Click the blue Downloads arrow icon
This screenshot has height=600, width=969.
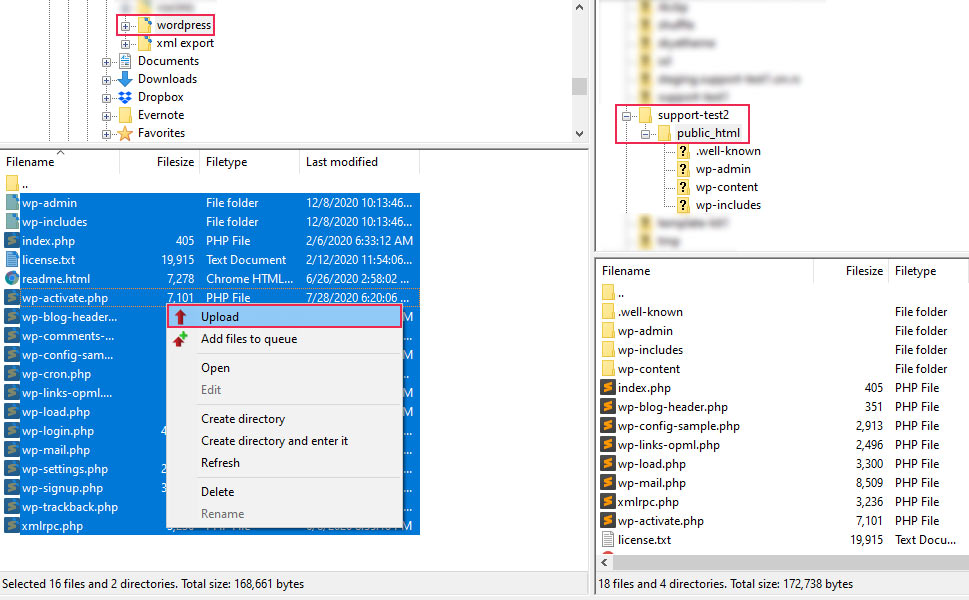pyautogui.click(x=125, y=79)
